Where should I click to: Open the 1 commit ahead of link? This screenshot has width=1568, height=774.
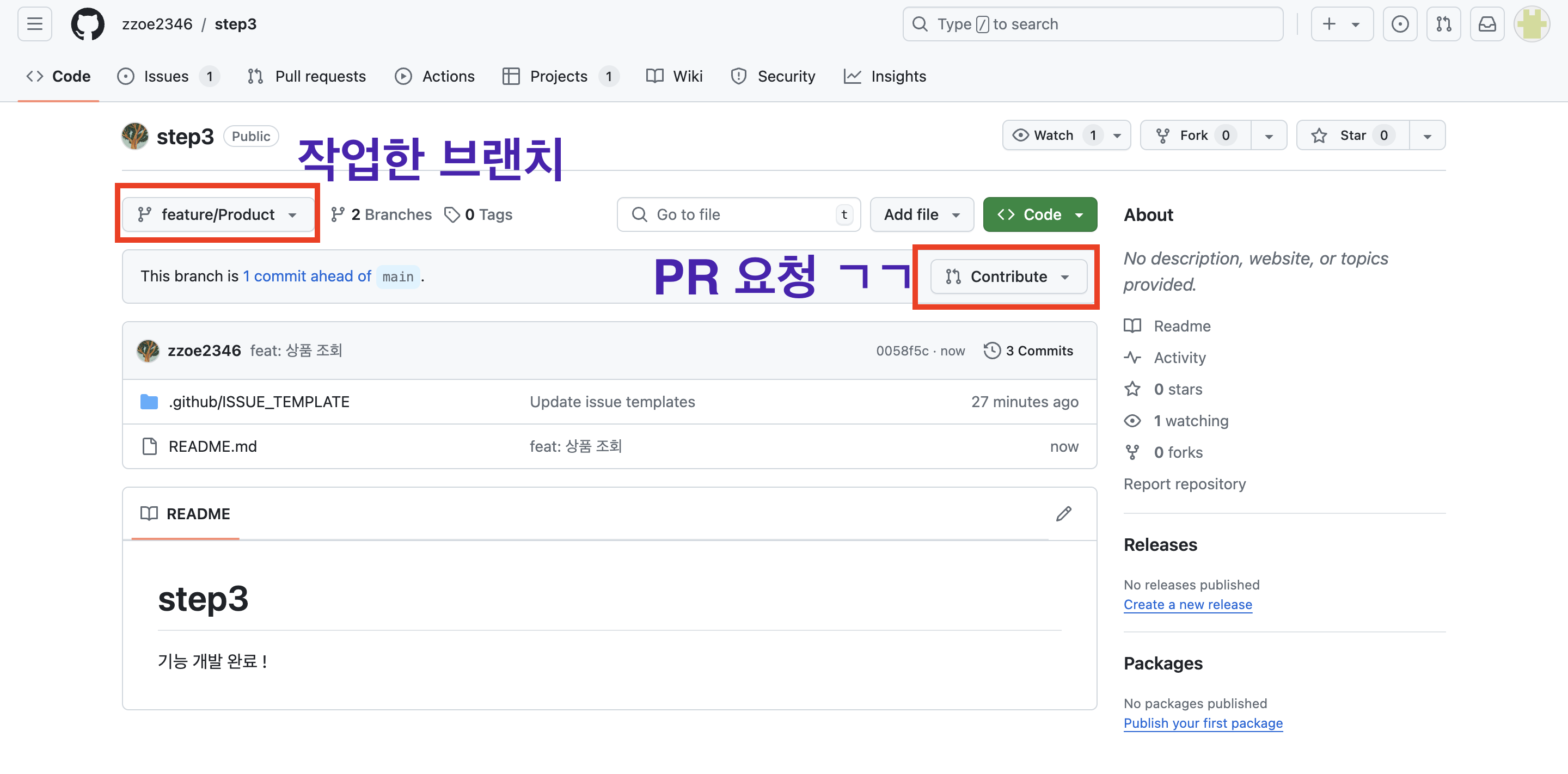pyautogui.click(x=307, y=277)
